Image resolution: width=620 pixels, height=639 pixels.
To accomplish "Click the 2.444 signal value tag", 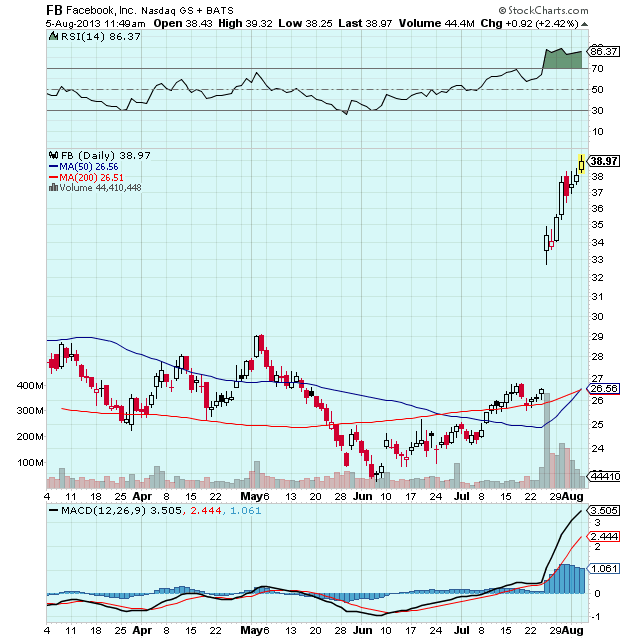I will [x=603, y=536].
